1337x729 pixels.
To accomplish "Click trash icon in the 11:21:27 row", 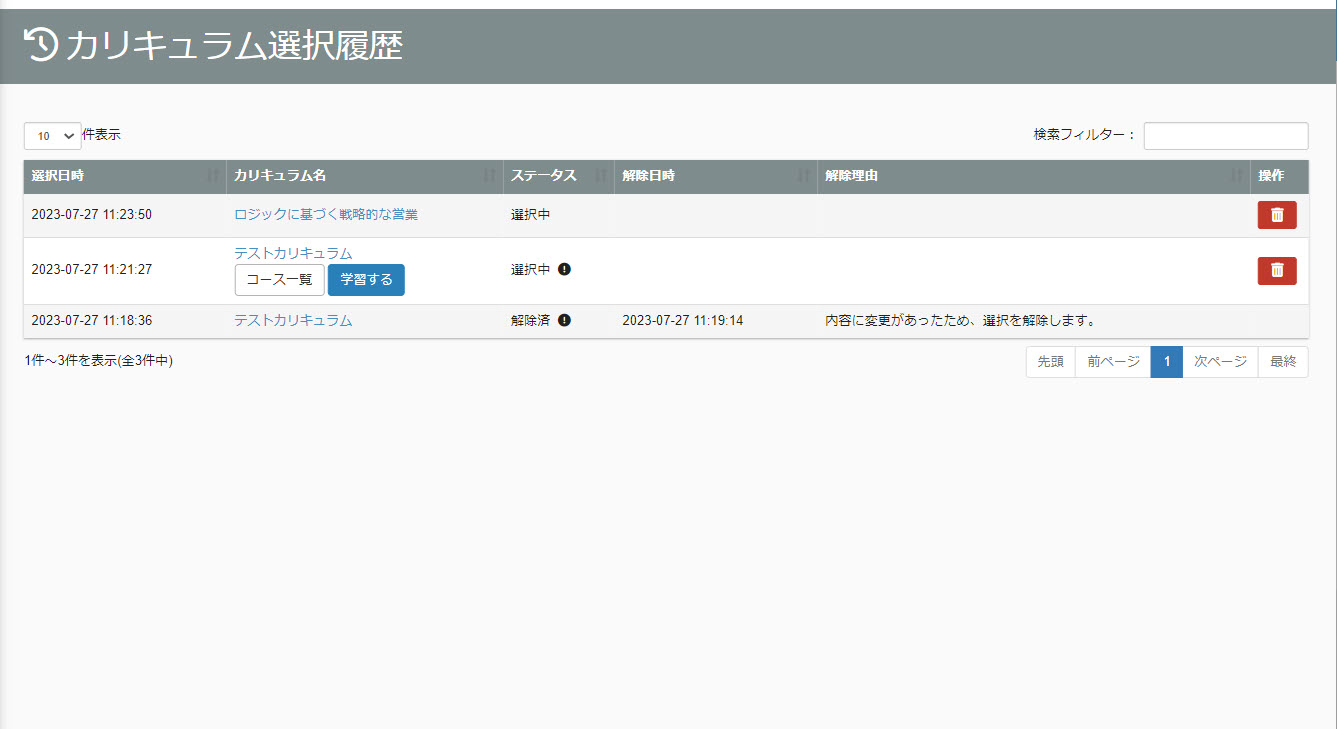I will pyautogui.click(x=1277, y=270).
